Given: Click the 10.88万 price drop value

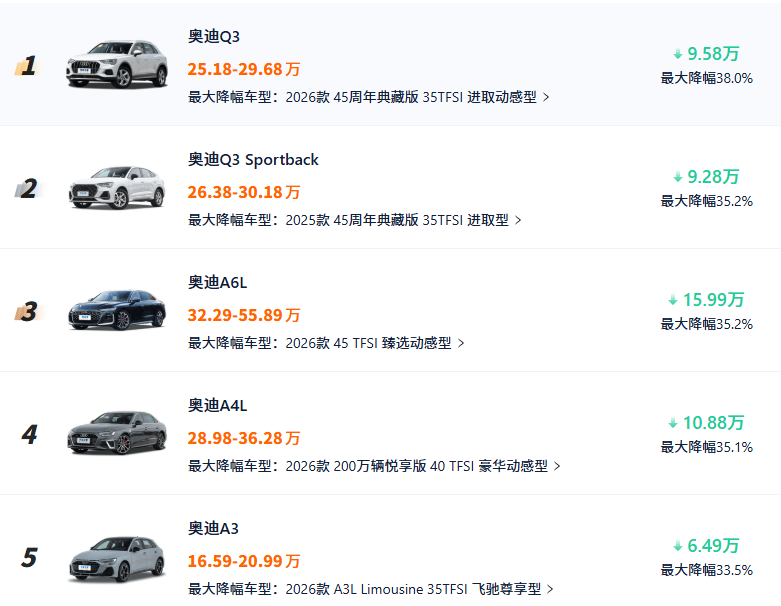Looking at the screenshot, I should 713,423.
